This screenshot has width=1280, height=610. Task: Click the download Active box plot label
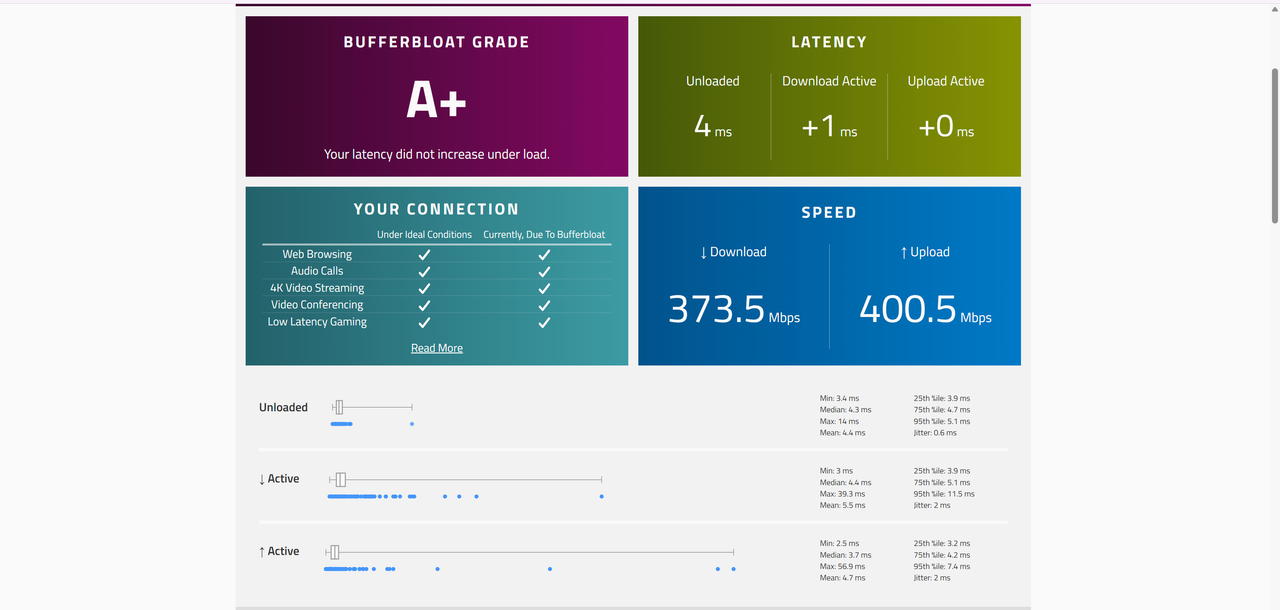point(279,479)
